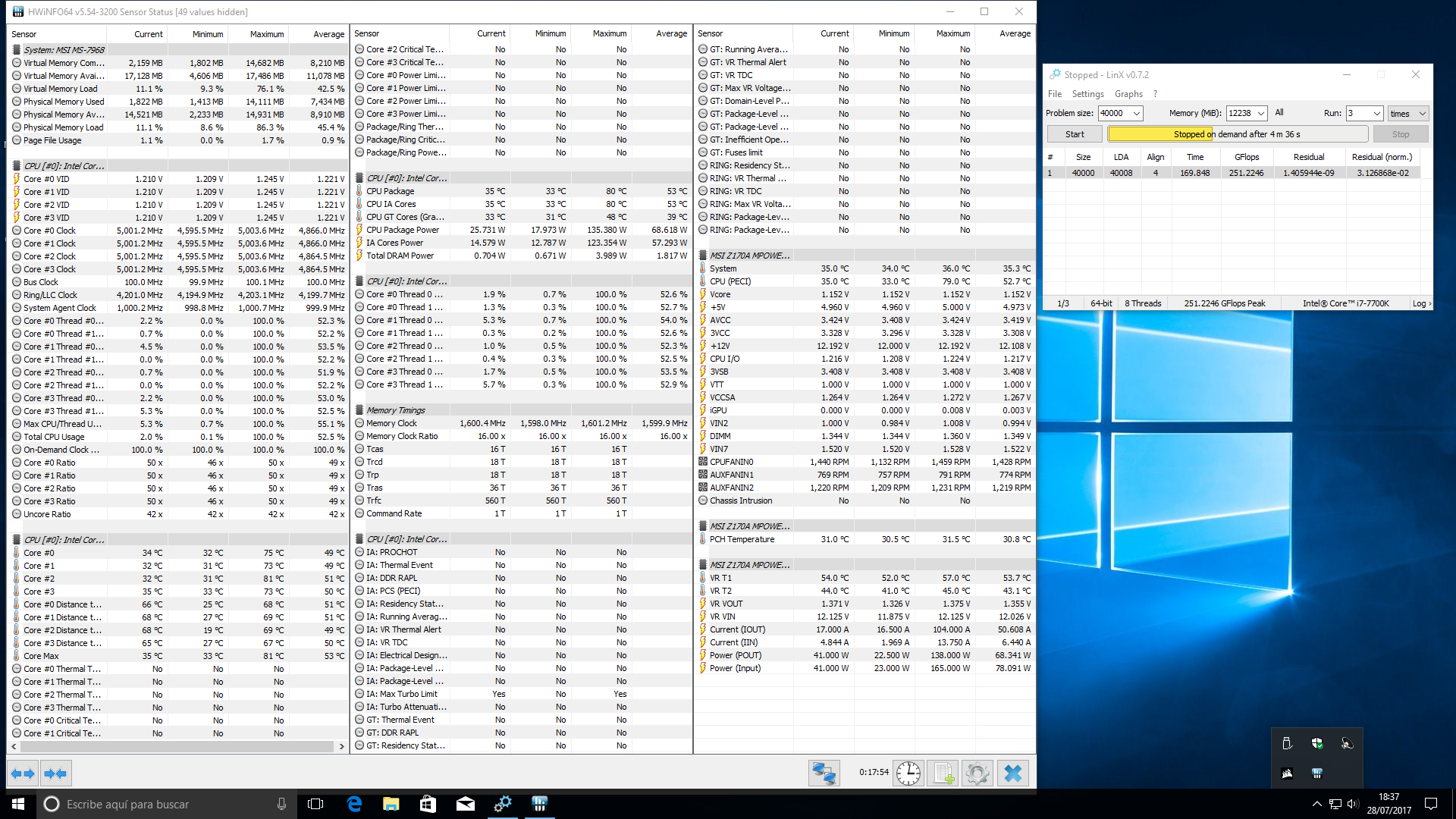
Task: Open the Problem size dropdown in LinX
Action: (x=1137, y=113)
